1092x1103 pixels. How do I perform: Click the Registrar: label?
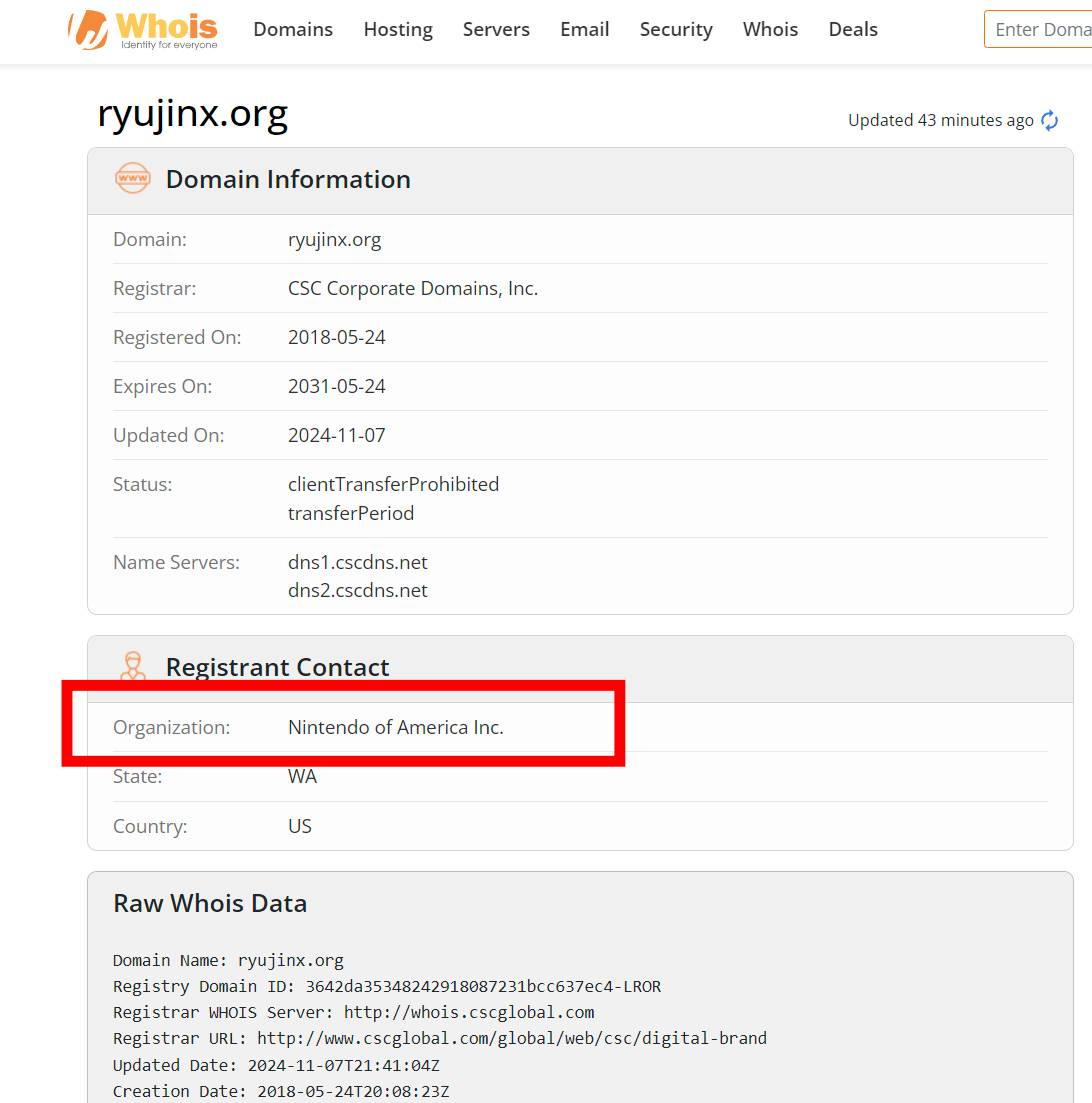click(154, 288)
